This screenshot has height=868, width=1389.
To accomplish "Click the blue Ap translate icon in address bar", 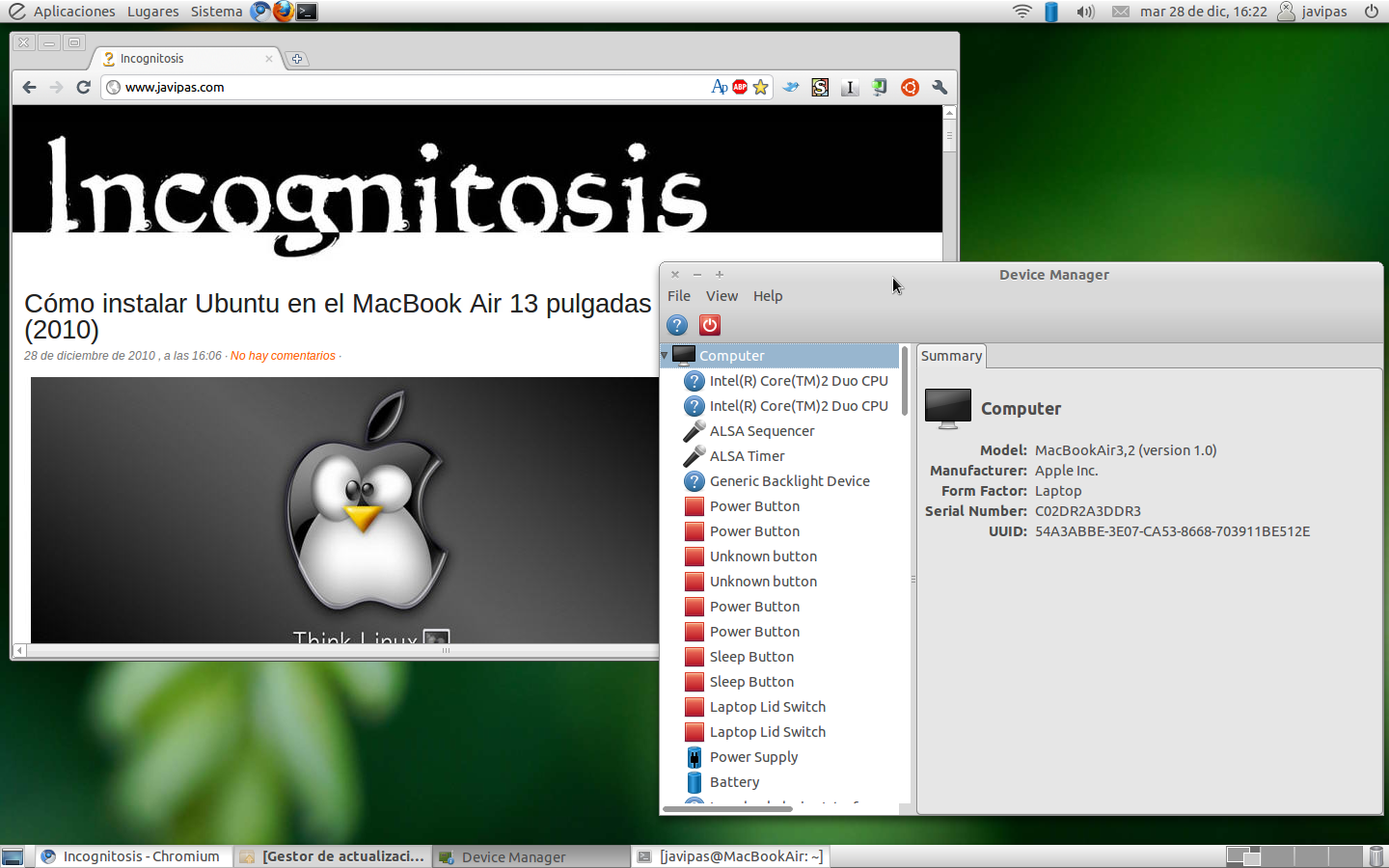I will click(720, 87).
